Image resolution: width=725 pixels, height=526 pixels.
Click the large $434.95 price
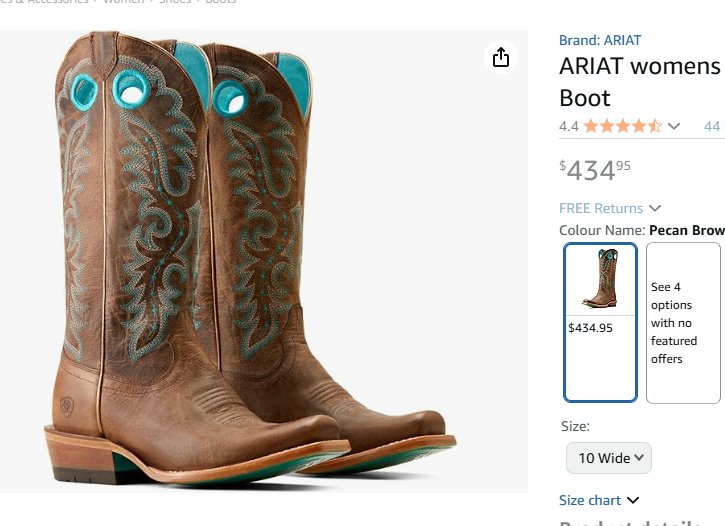click(x=595, y=170)
